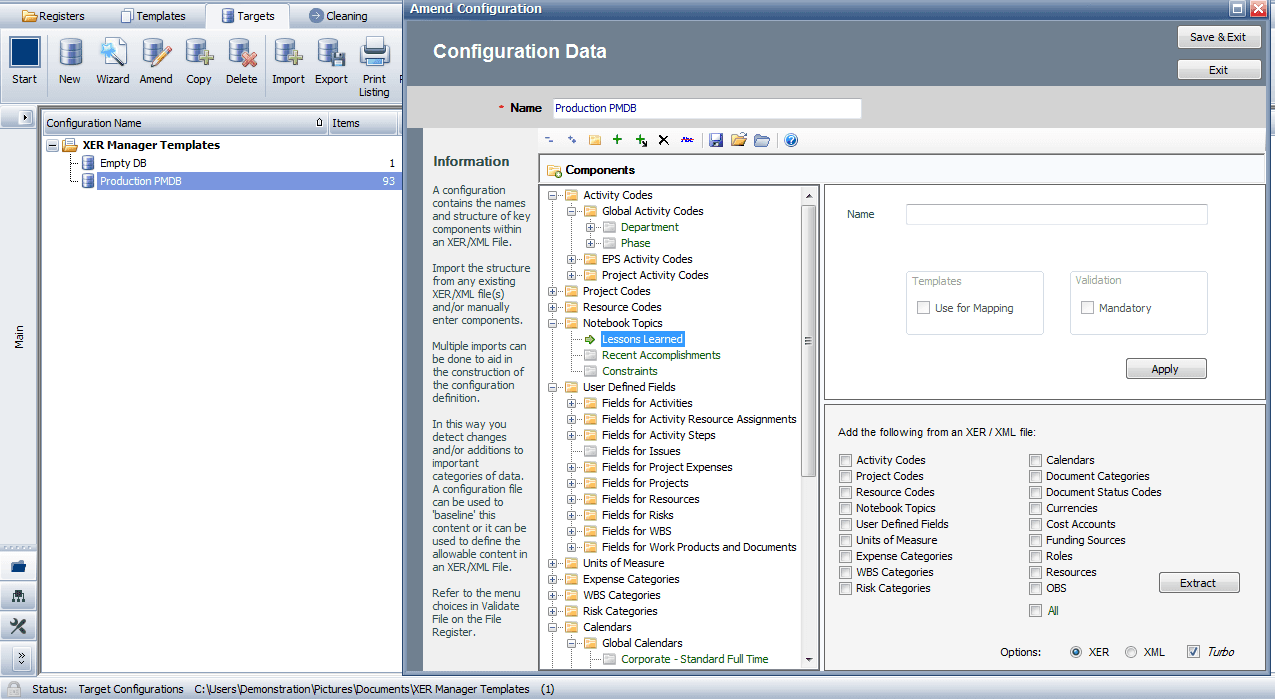
Task: Collapse Global Activity Codes node
Action: click(572, 211)
